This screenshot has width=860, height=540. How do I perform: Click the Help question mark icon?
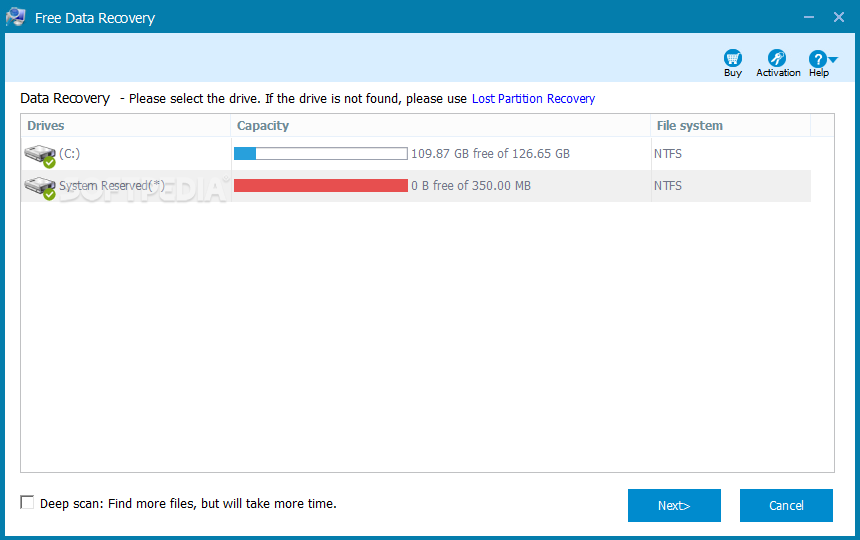[817, 59]
